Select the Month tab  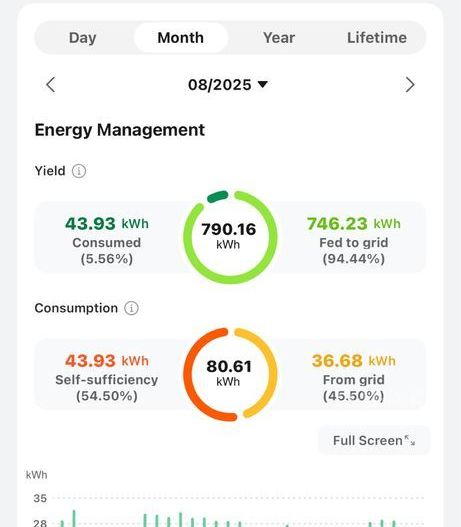coord(181,38)
